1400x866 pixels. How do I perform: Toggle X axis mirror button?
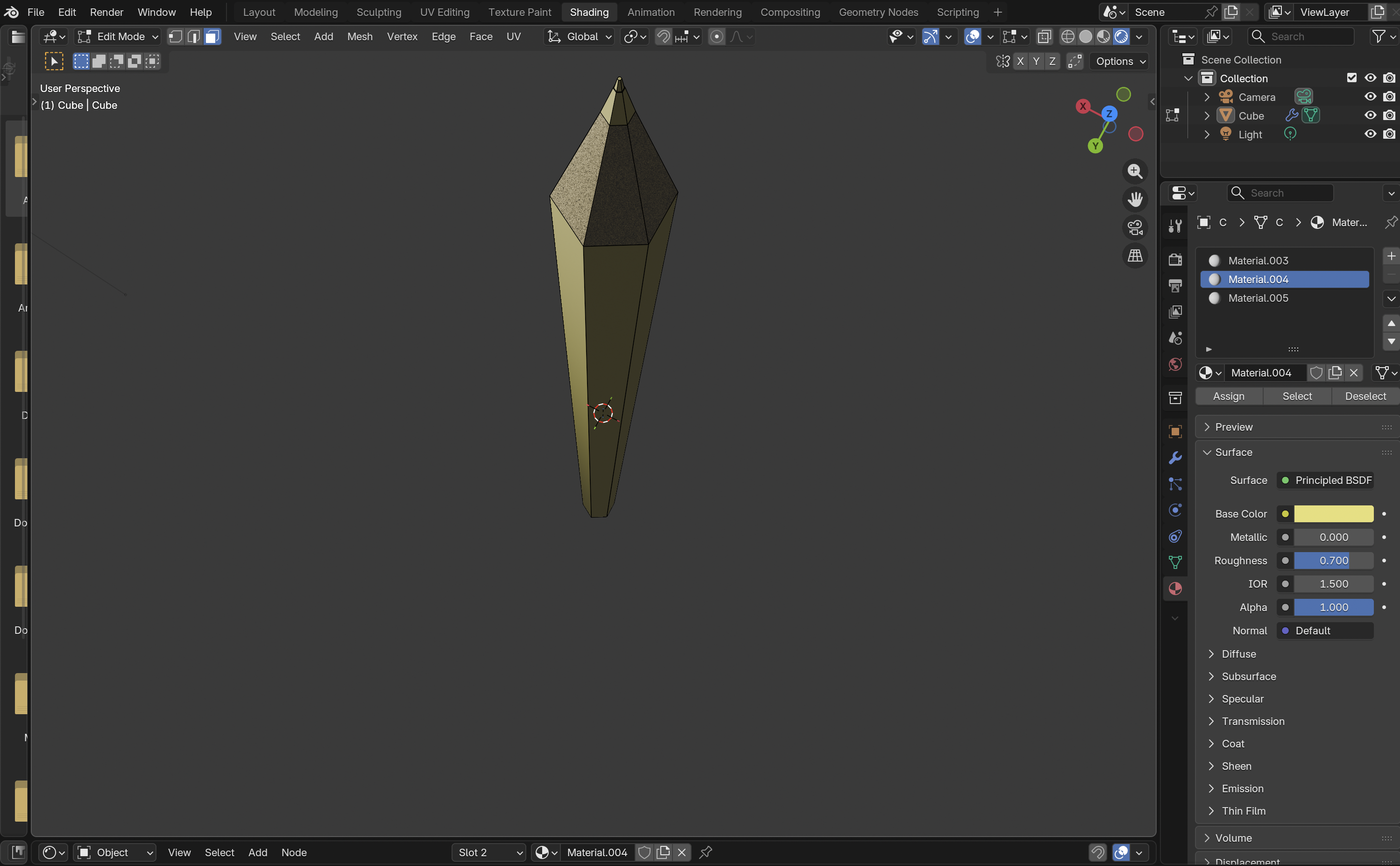[x=1020, y=61]
